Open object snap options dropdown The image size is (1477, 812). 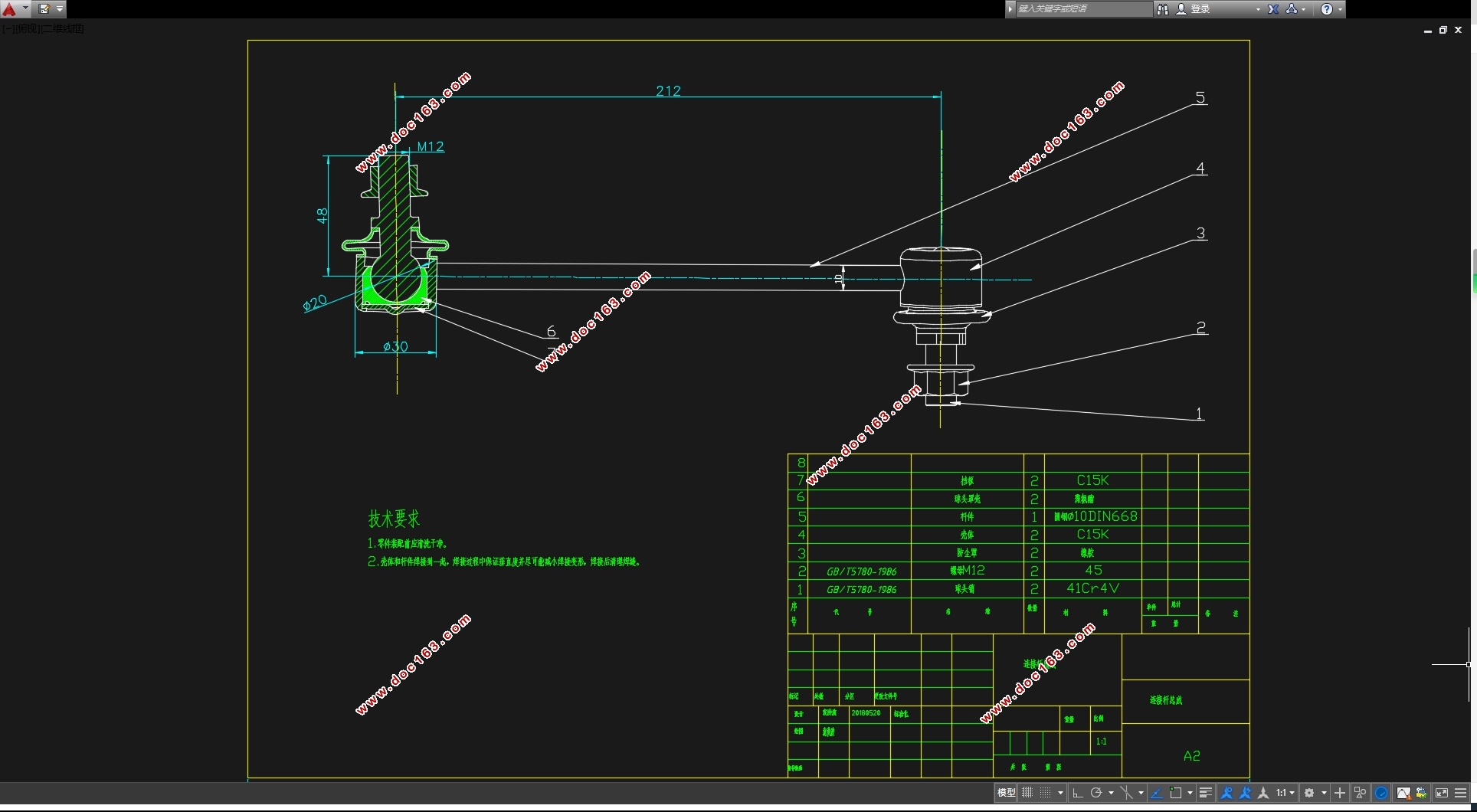pos(1190,793)
